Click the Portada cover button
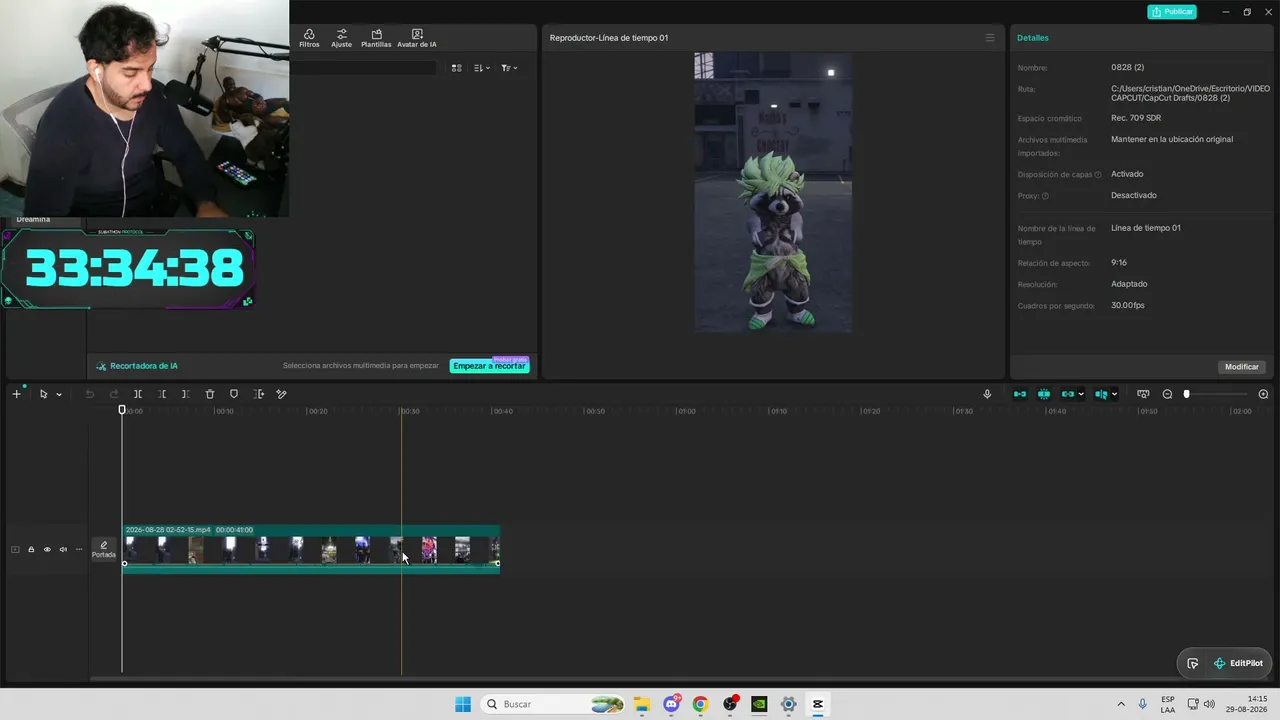Screen dimensions: 1280x720 click(x=104, y=549)
